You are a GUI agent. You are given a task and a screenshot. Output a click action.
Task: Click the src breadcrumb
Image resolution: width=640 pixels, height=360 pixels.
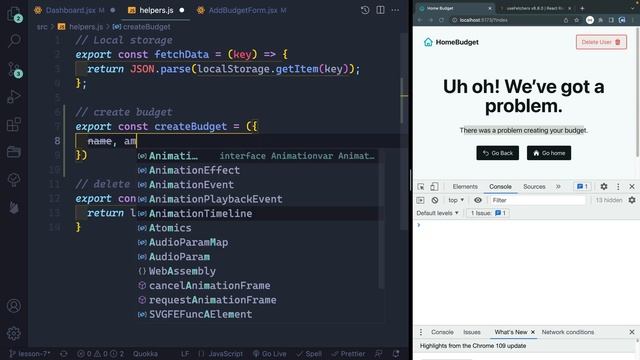pyautogui.click(x=42, y=27)
